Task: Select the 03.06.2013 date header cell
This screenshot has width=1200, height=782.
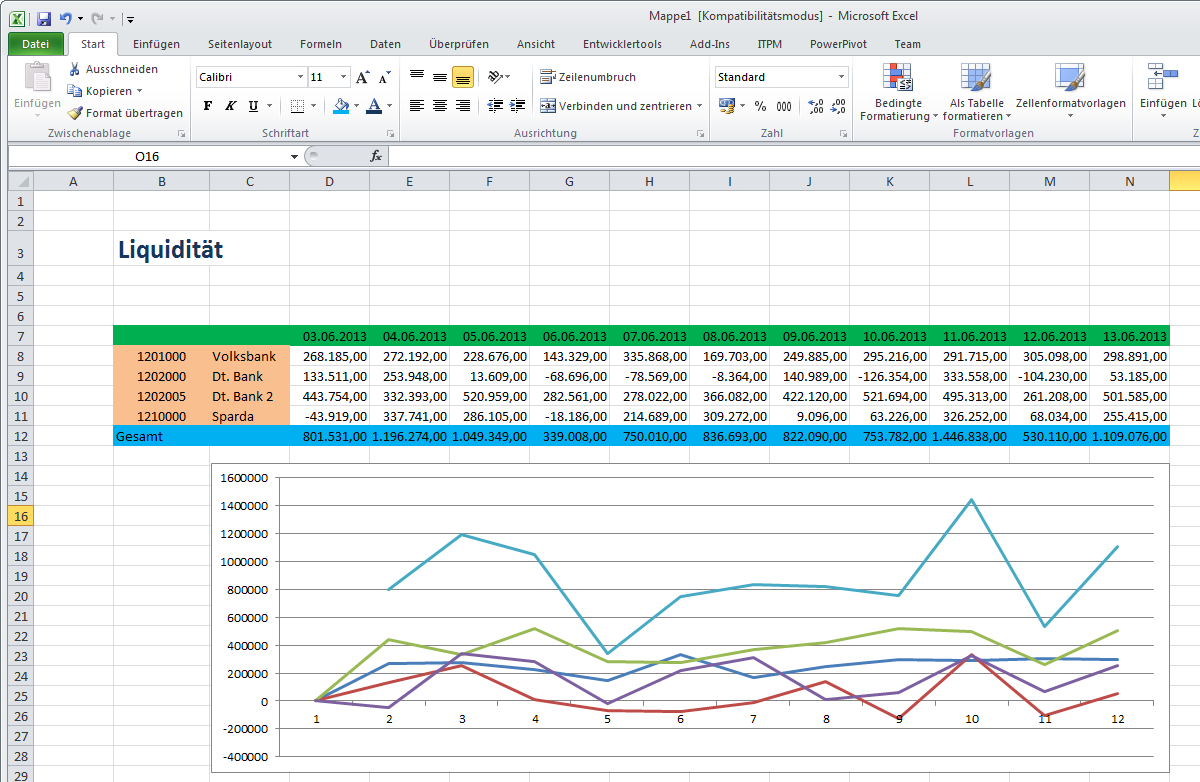Action: 329,336
